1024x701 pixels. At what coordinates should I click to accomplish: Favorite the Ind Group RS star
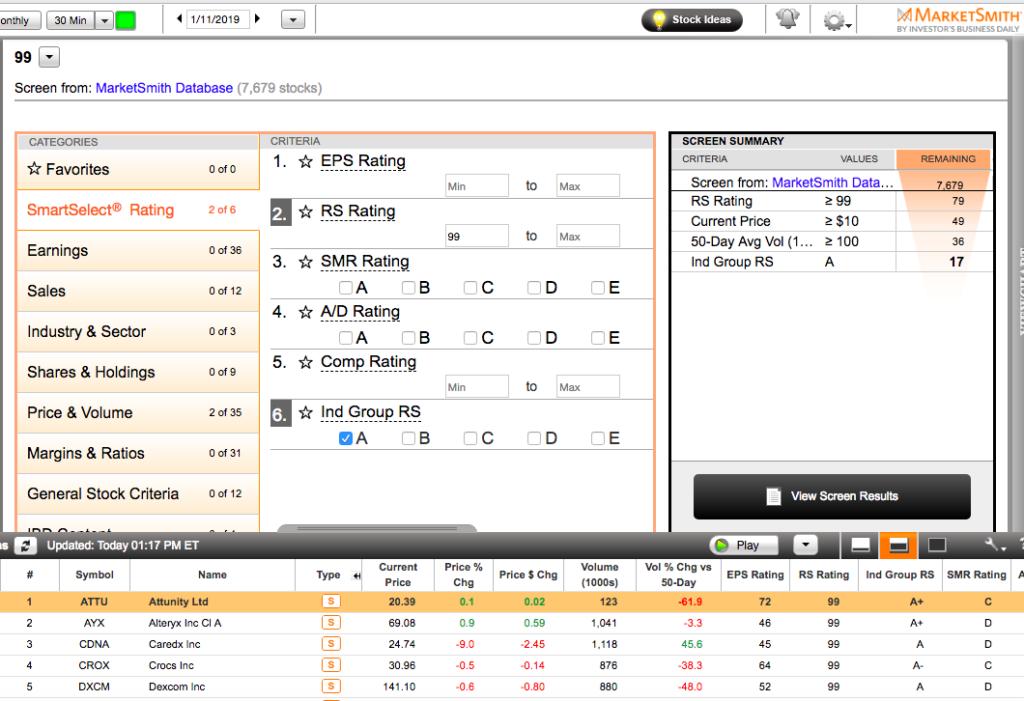tap(306, 413)
